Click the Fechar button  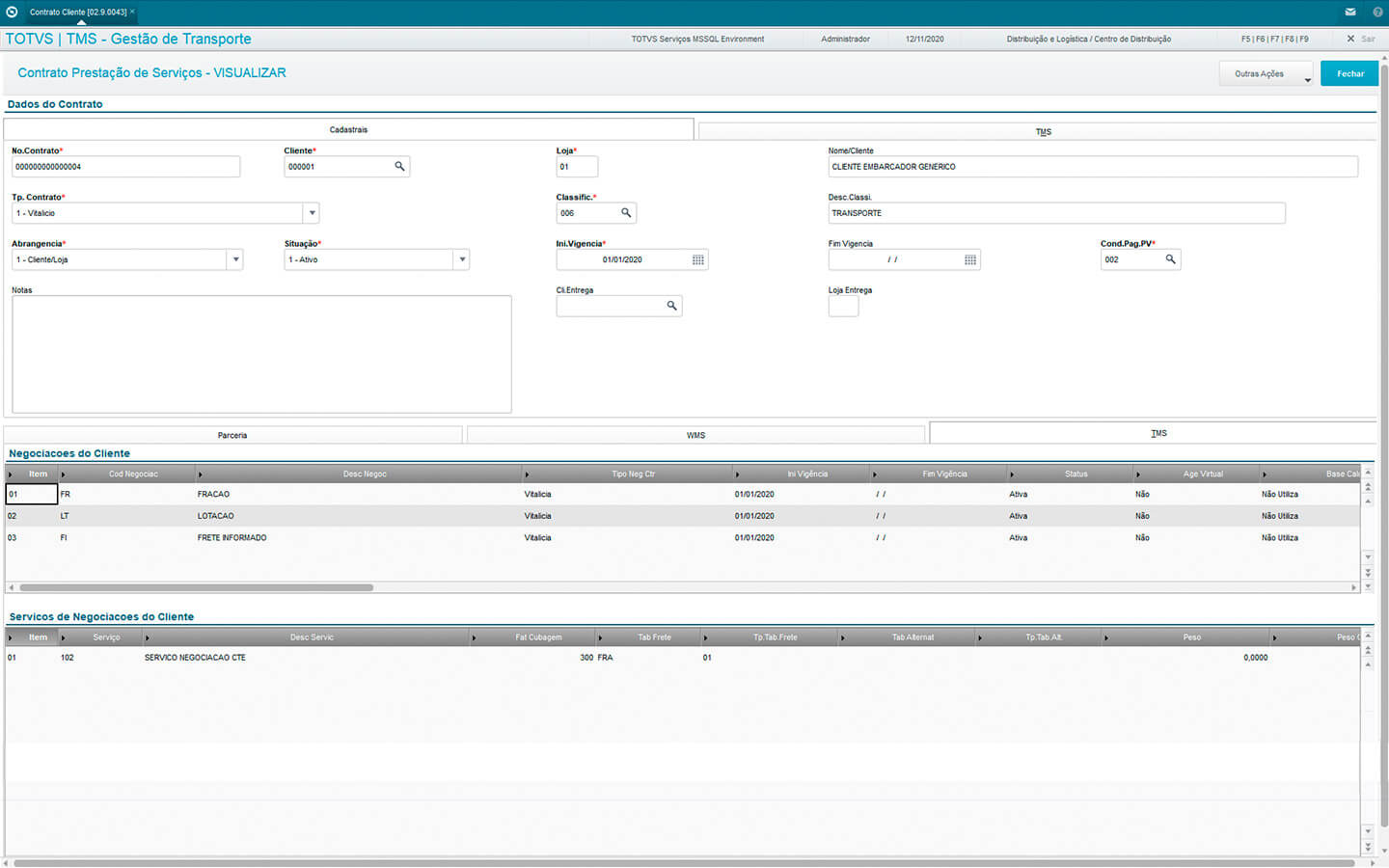1350,73
